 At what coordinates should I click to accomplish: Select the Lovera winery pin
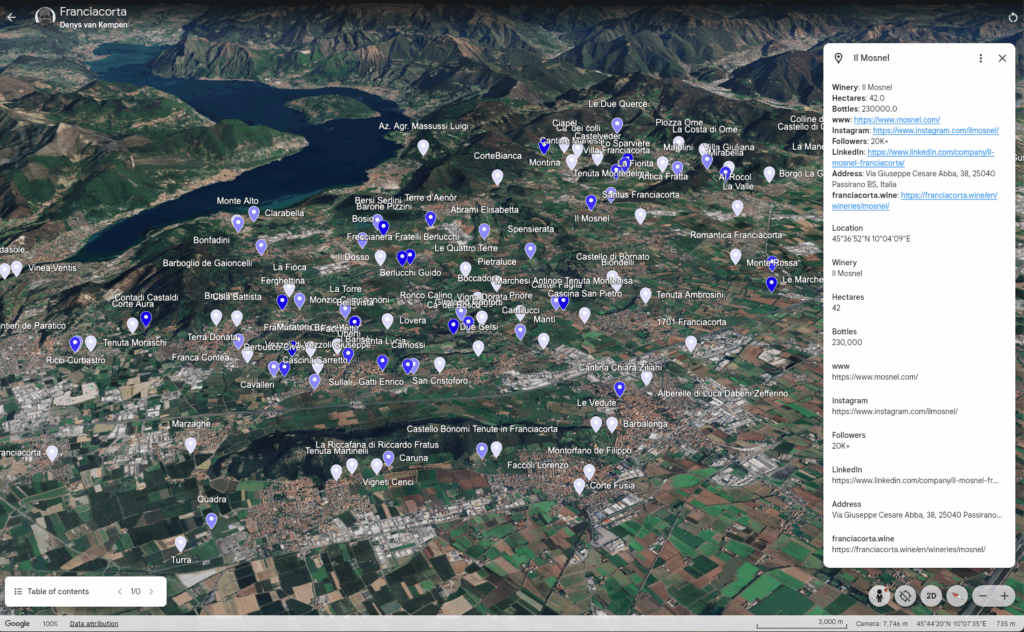pos(387,321)
